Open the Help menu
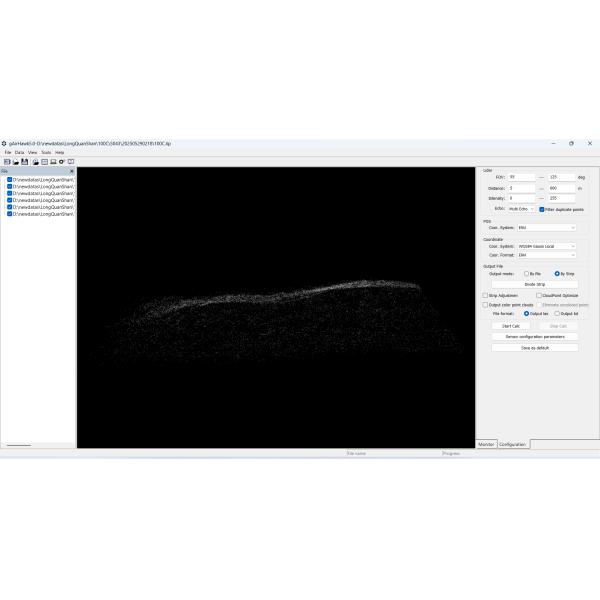The height and width of the screenshot is (600, 600). [60, 152]
